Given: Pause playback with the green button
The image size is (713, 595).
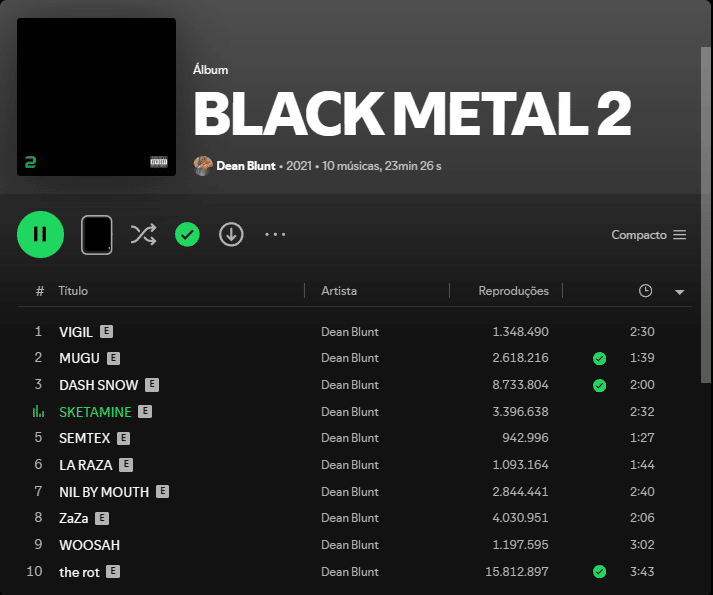Looking at the screenshot, I should [x=40, y=234].
